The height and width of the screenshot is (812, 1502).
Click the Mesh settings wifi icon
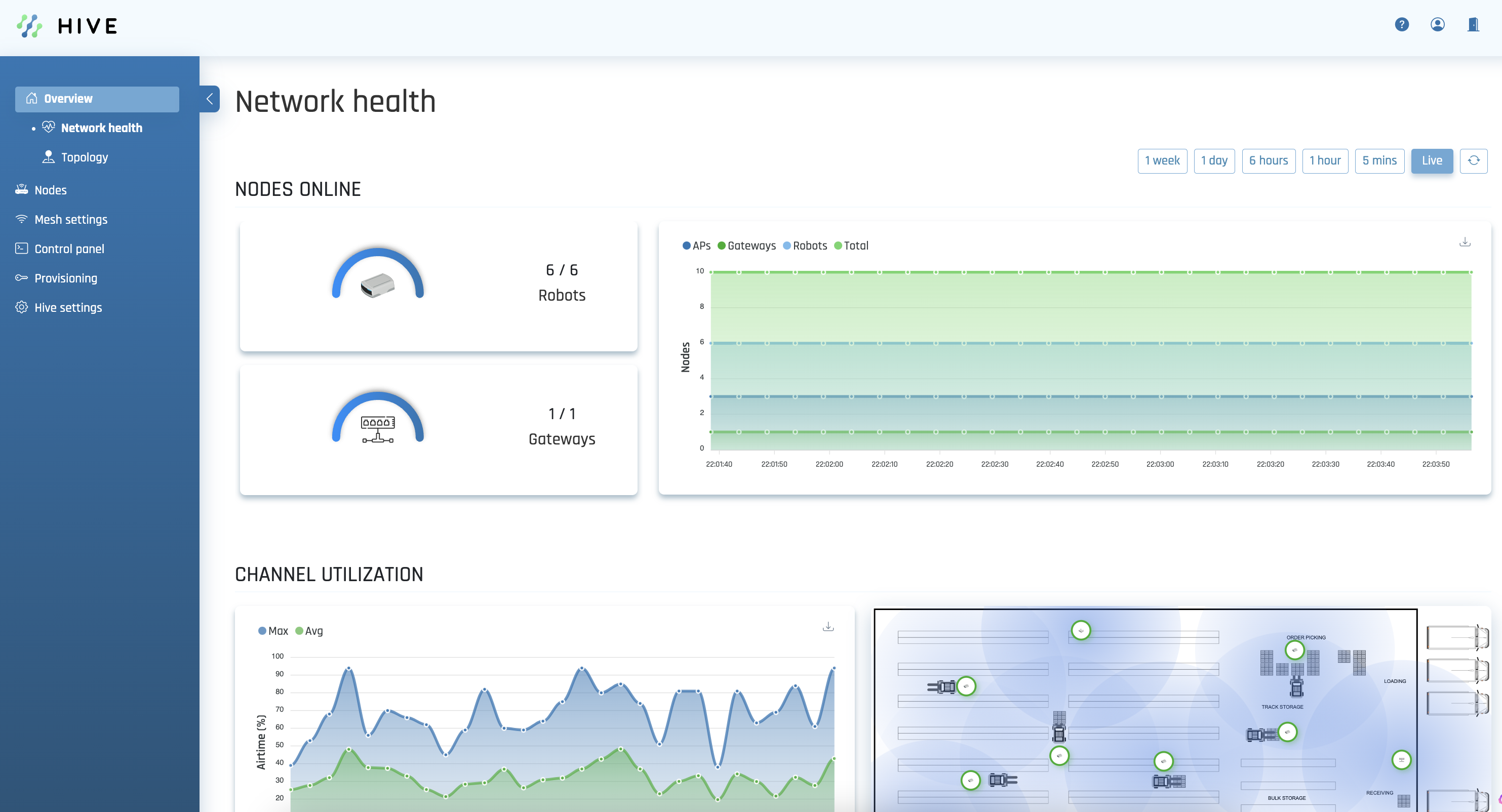[22, 219]
